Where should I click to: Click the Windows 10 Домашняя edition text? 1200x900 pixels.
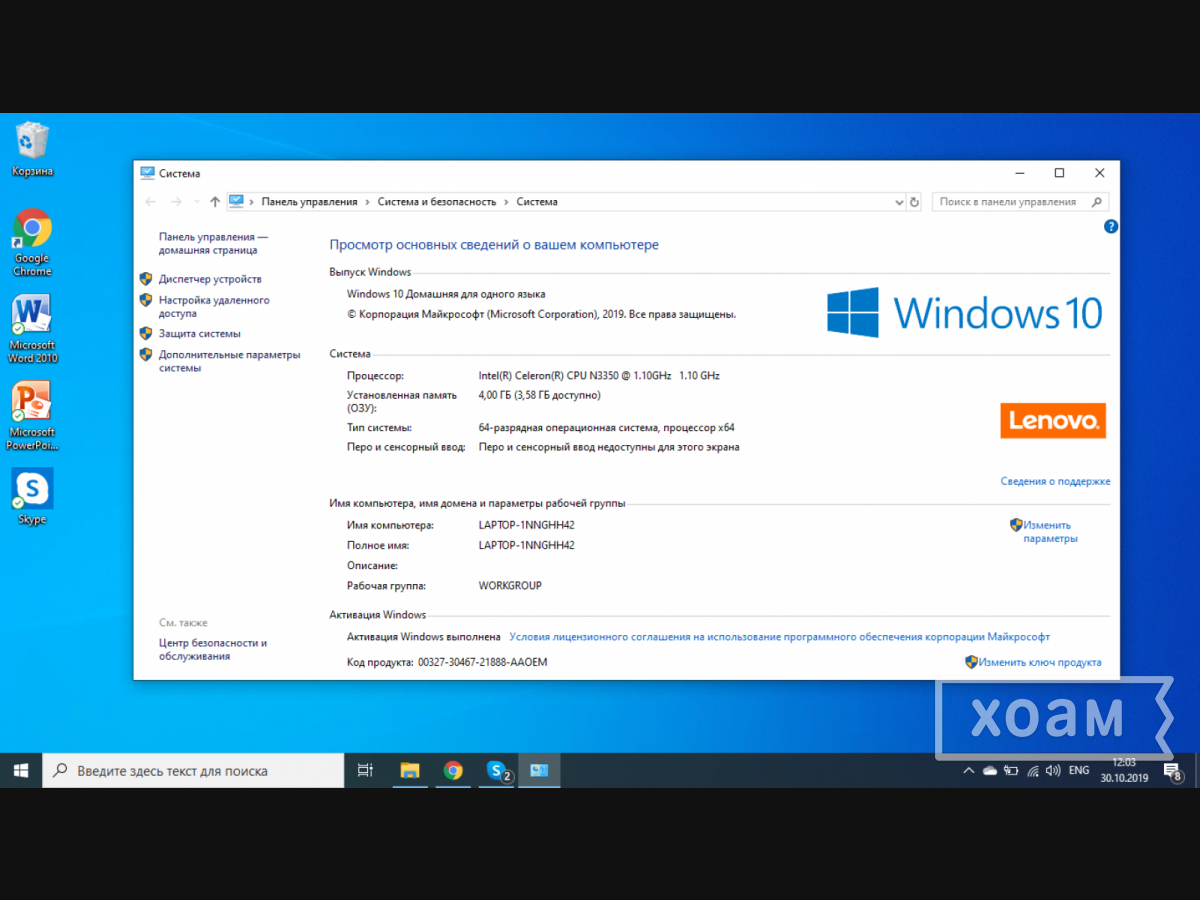coord(446,294)
